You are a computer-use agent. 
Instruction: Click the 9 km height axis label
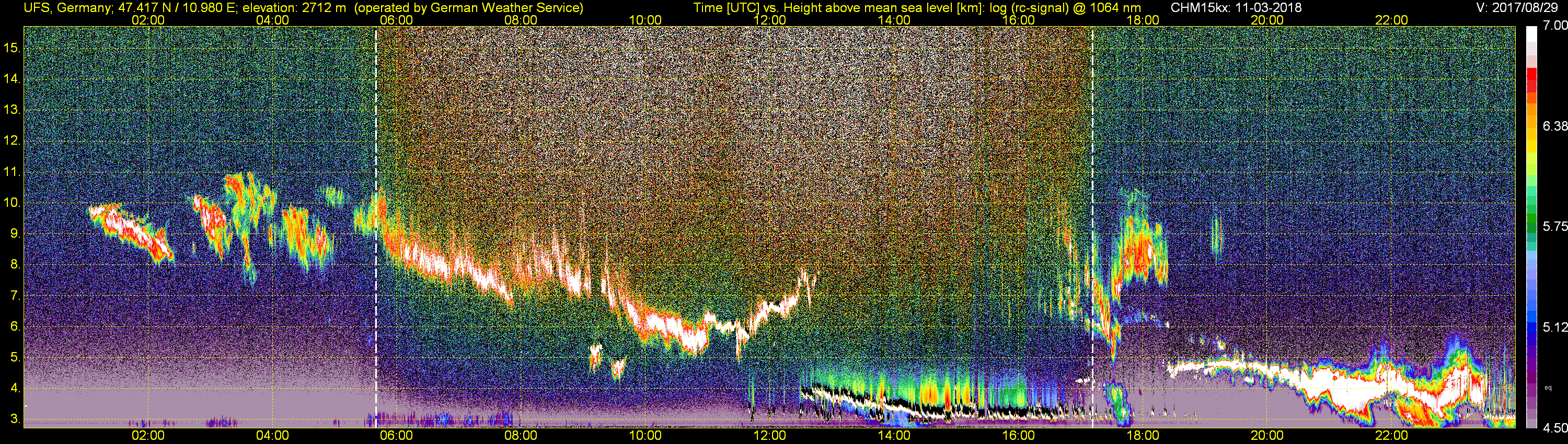pos(15,233)
